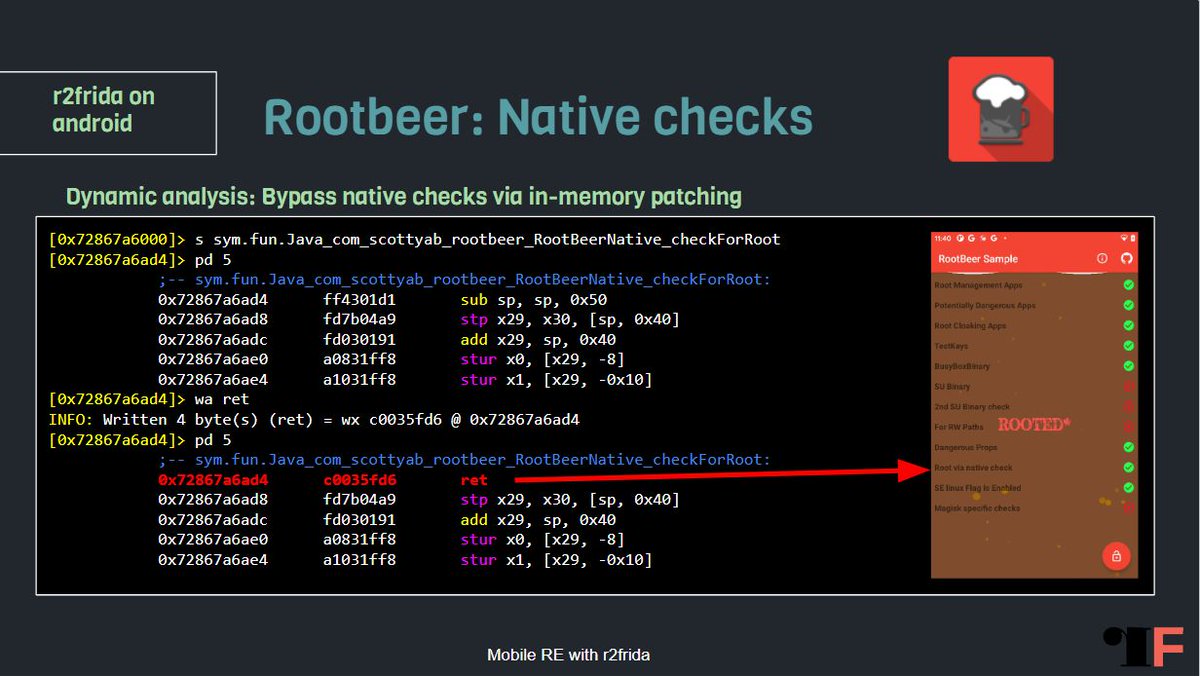Click the RootBeer beer mug app logo

(1001, 109)
